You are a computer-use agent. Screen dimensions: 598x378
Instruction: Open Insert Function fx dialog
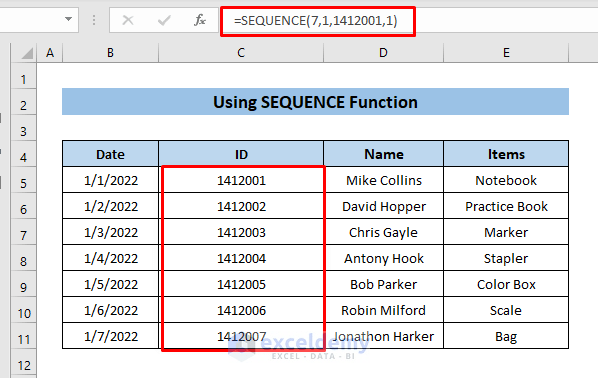point(200,20)
